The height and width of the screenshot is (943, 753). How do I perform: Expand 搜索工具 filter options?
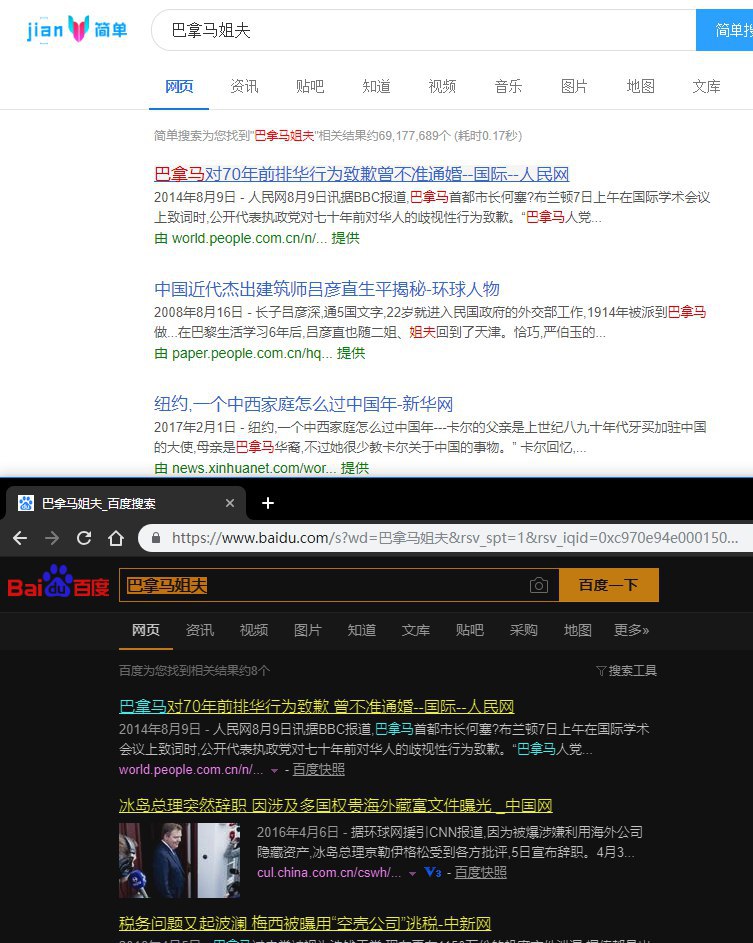(x=626, y=670)
